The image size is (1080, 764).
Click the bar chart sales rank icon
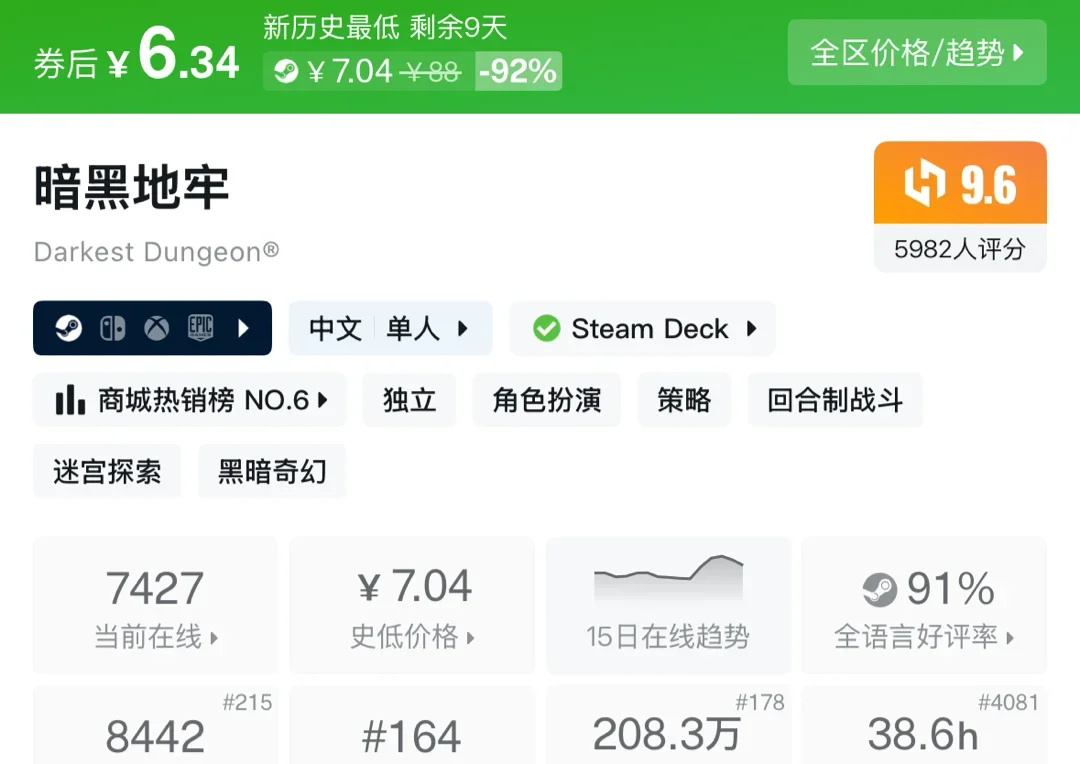click(70, 400)
